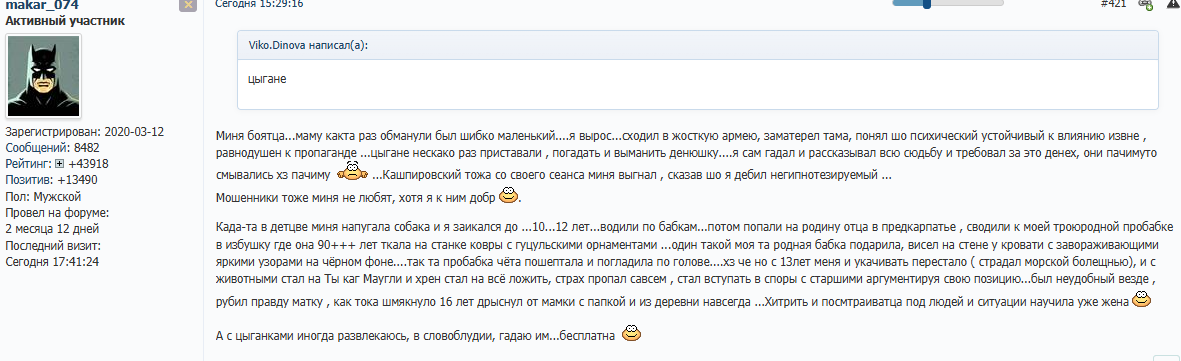Expand rating details plus box near +43918
This screenshot has width=1181, height=361.
pos(59,164)
